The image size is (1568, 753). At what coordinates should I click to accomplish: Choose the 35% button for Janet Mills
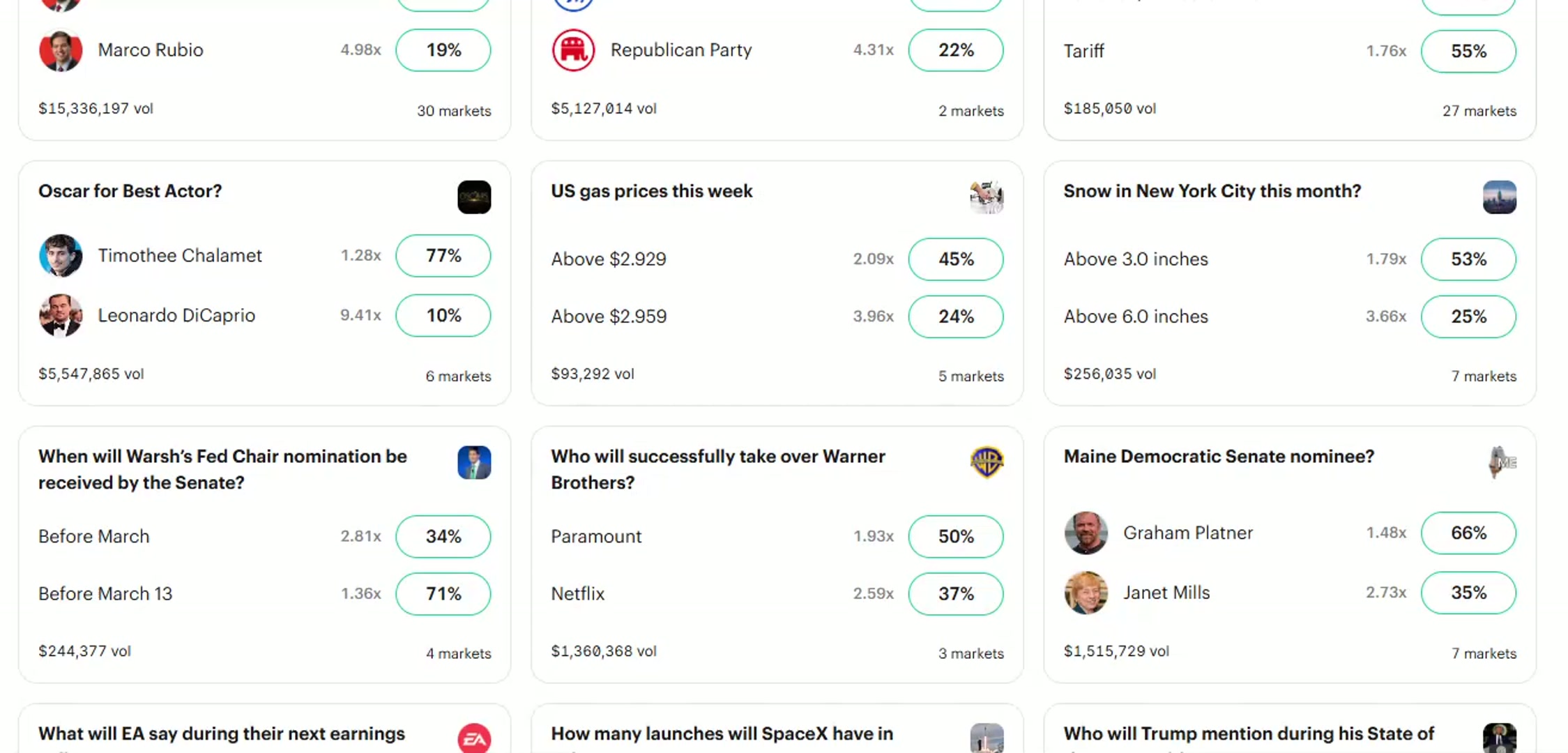[x=1468, y=593]
